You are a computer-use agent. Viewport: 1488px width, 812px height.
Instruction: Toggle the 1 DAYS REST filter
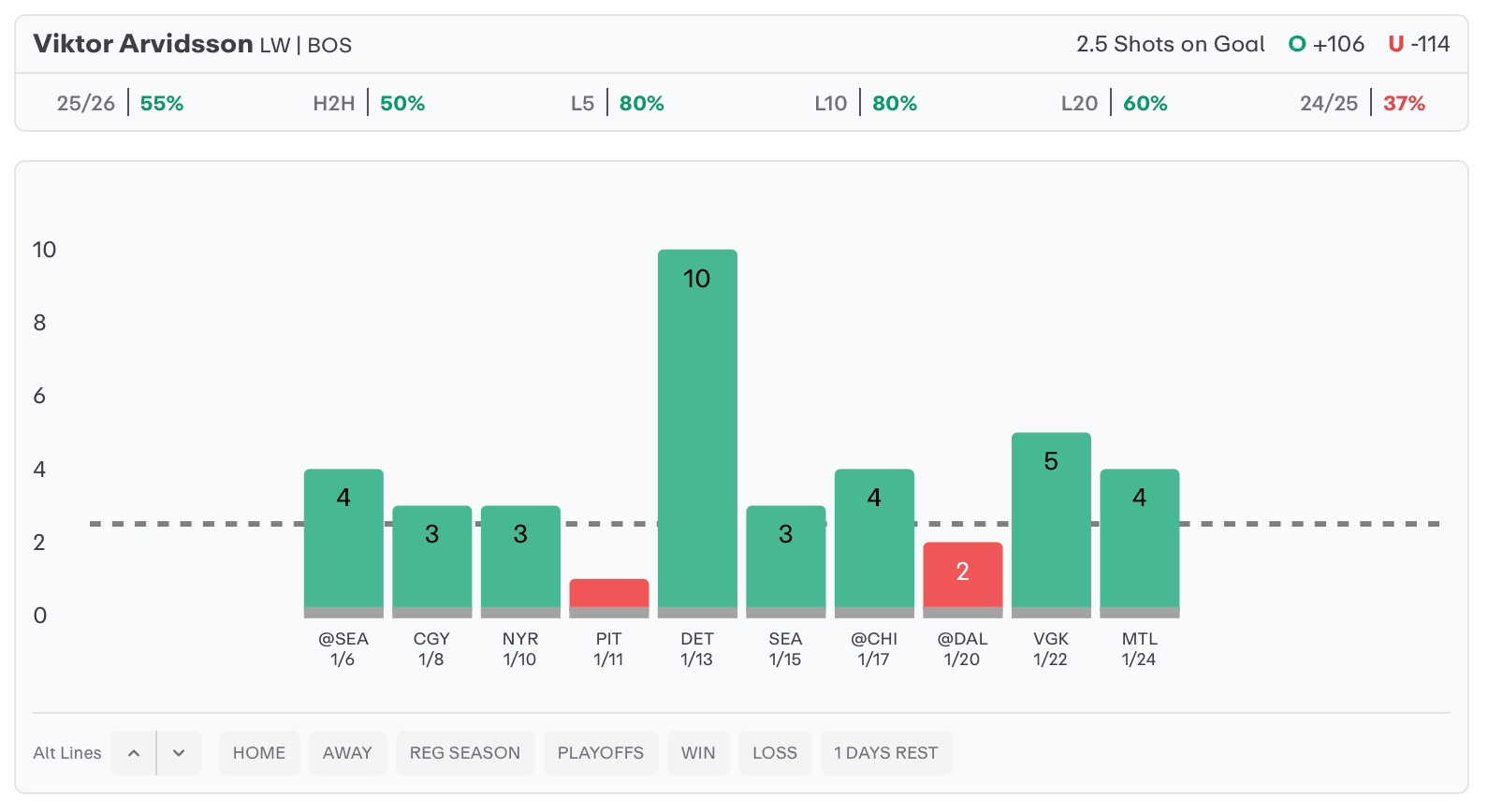885,753
